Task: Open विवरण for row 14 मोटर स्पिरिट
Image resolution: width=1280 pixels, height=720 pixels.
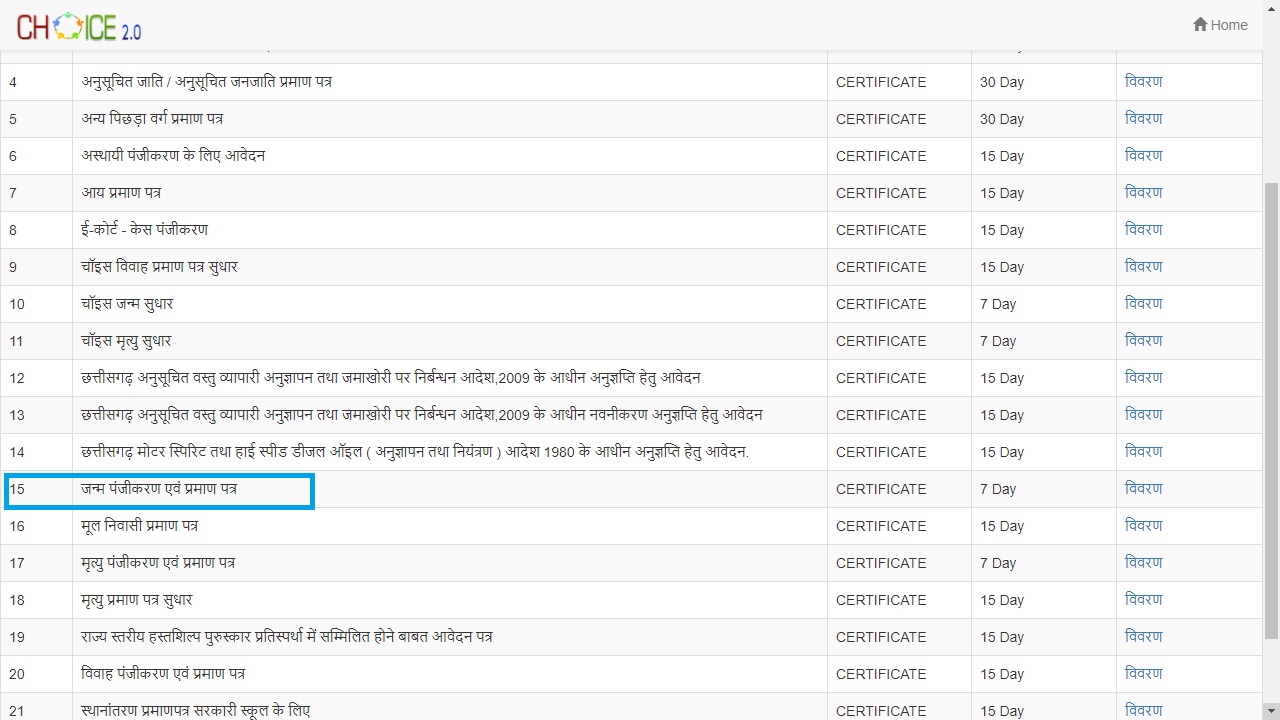Action: pyautogui.click(x=1143, y=452)
